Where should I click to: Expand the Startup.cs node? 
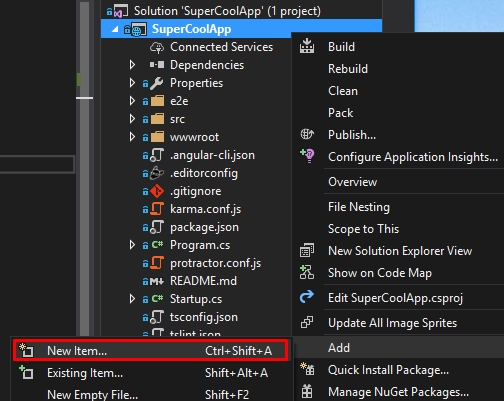pyautogui.click(x=132, y=299)
